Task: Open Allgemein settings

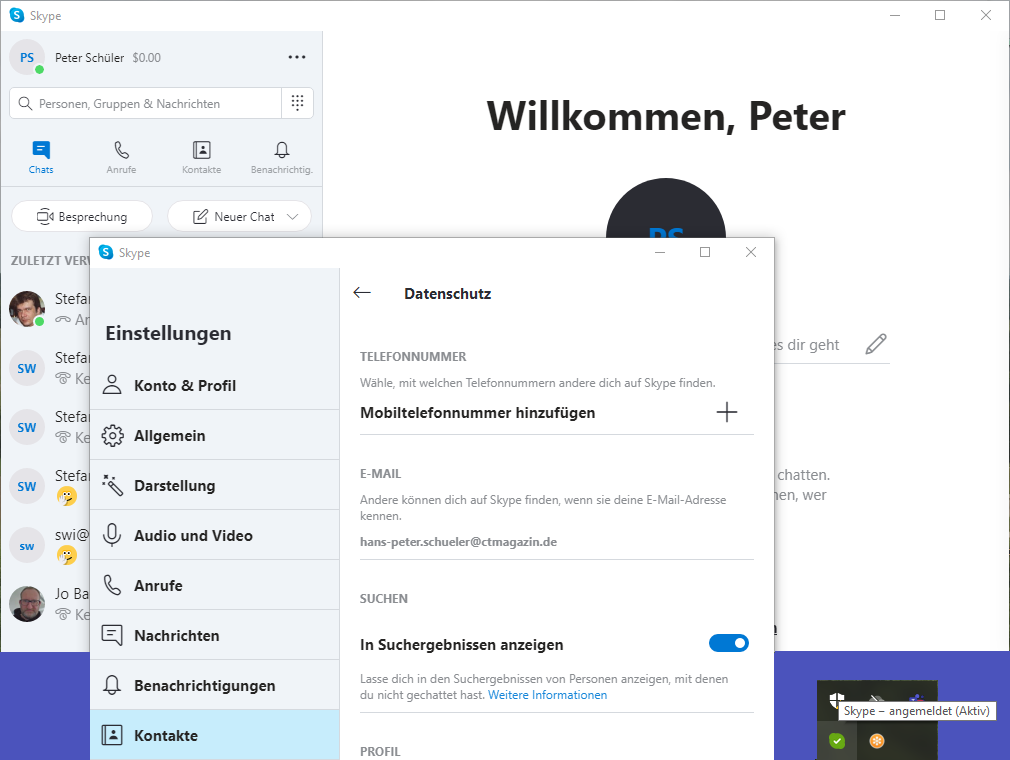Action: point(214,435)
